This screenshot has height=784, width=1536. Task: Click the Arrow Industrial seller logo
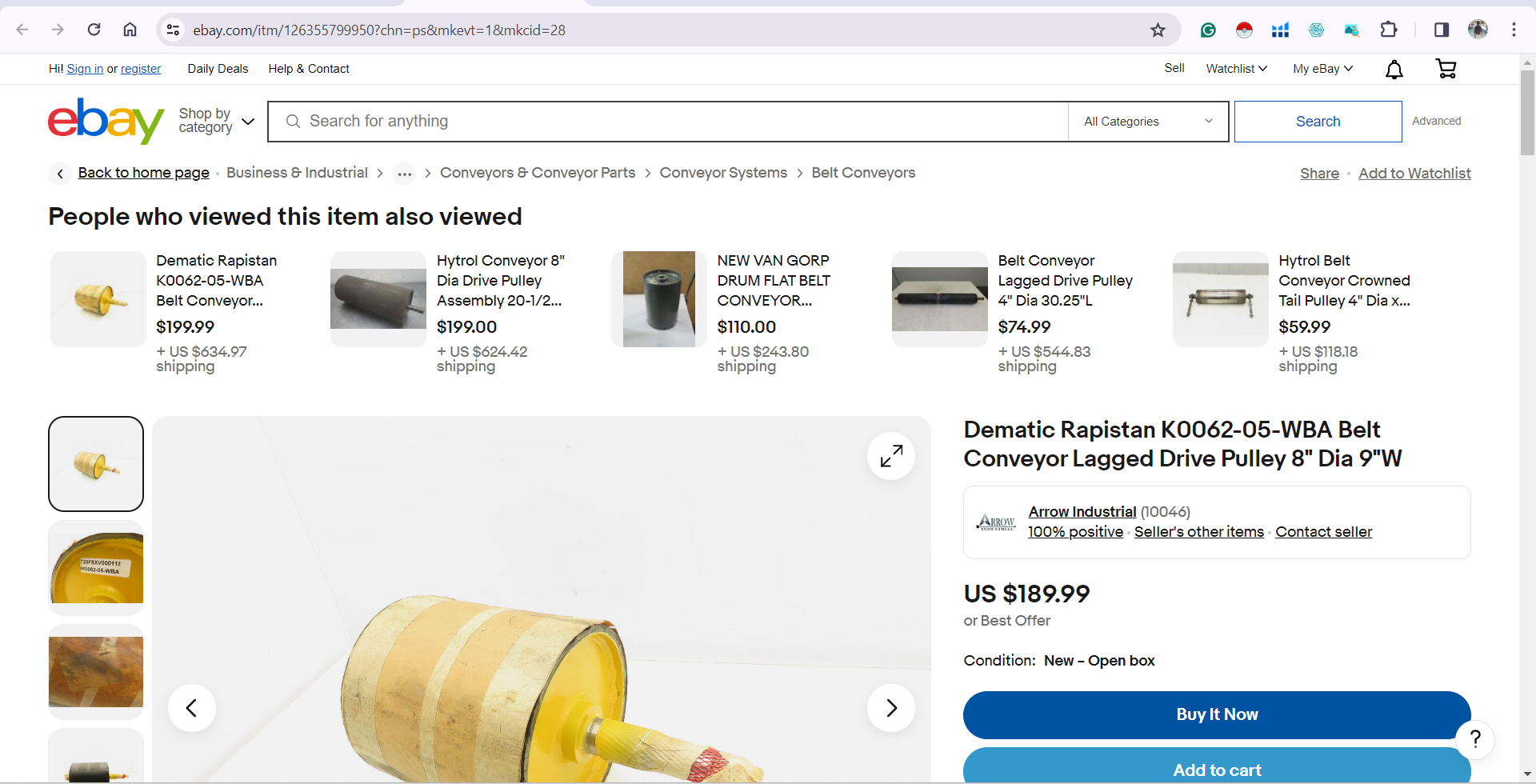[996, 522]
